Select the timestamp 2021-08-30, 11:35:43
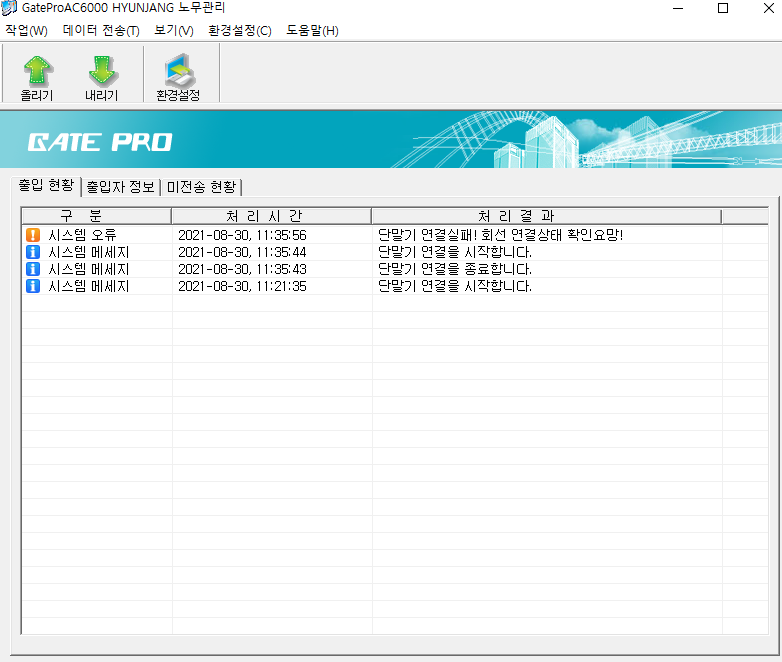 tap(242, 269)
